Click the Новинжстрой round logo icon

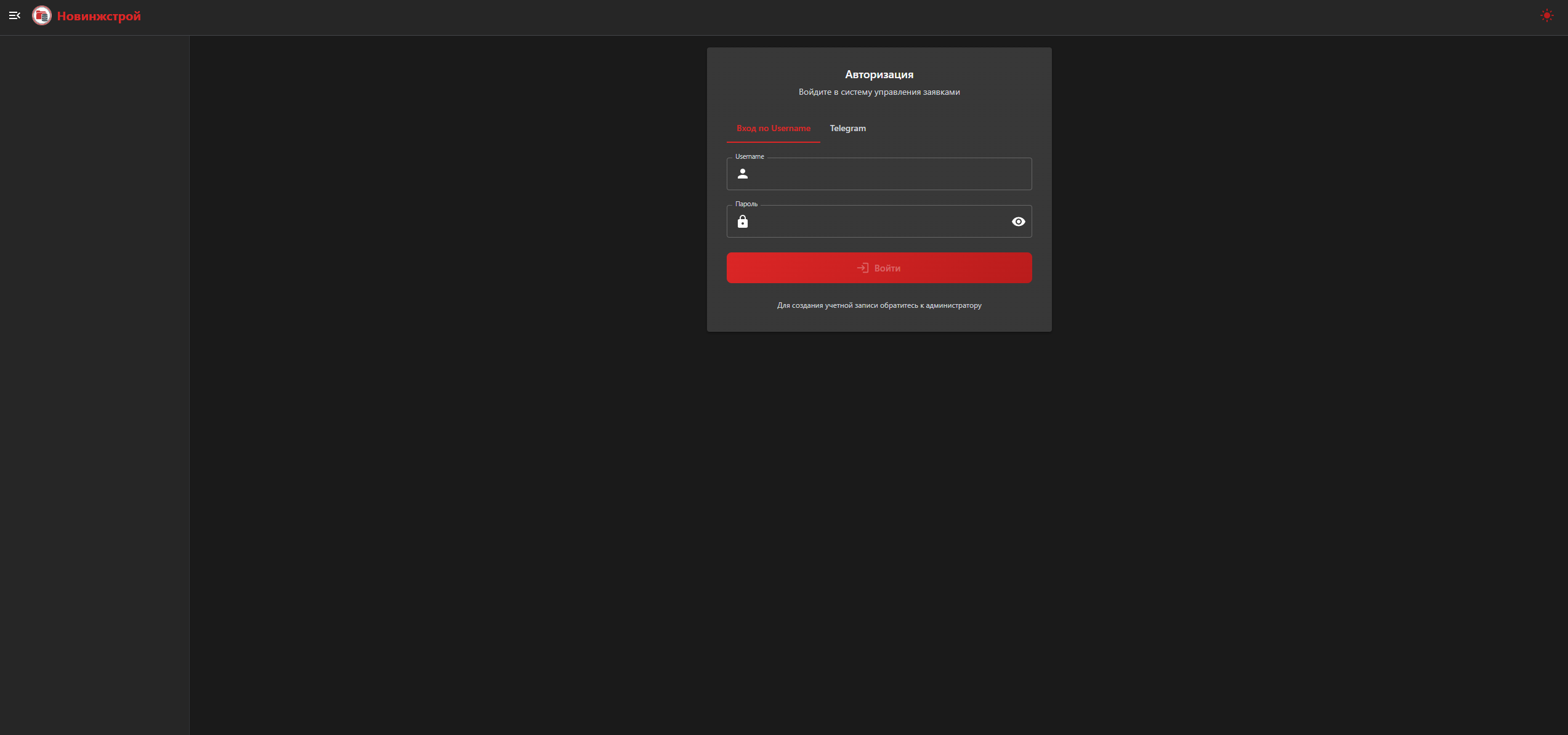(42, 16)
